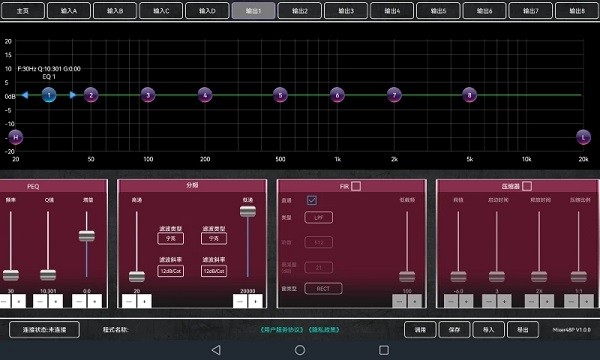Select EQ node 8 on the graph
The image size is (600, 360).
pos(470,95)
